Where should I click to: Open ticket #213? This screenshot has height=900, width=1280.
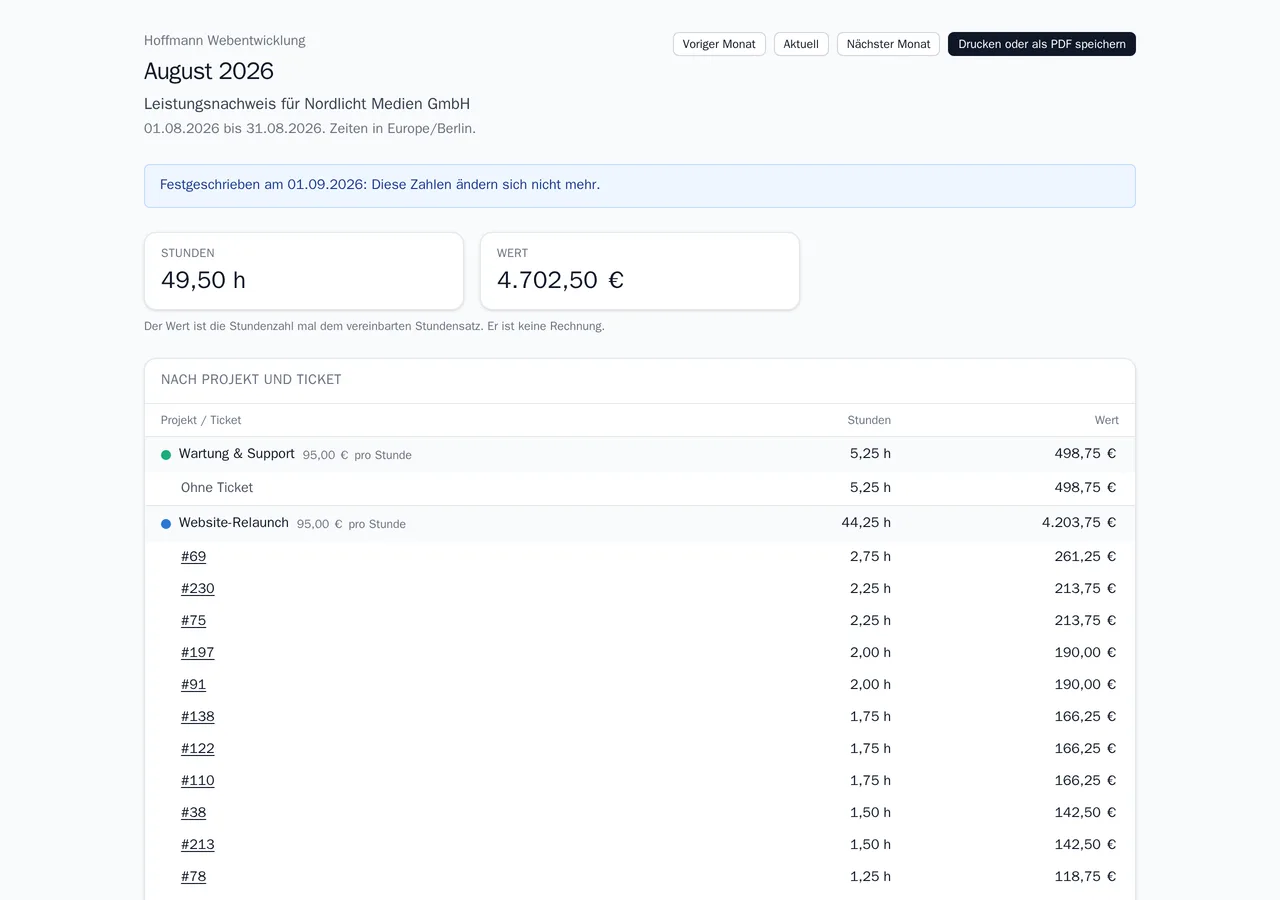click(197, 845)
